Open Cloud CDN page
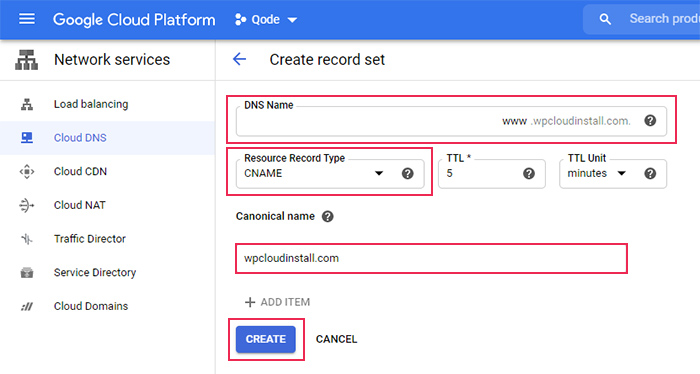This screenshot has width=700, height=374. pos(107,171)
